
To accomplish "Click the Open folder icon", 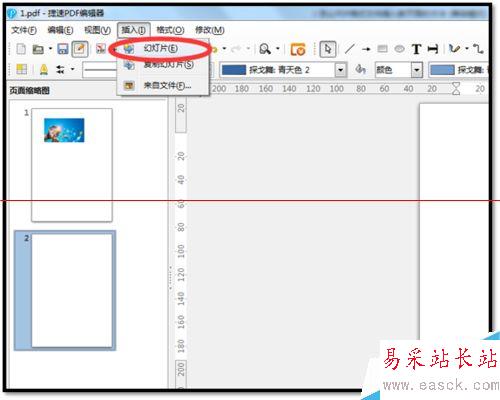I will click(x=38, y=49).
